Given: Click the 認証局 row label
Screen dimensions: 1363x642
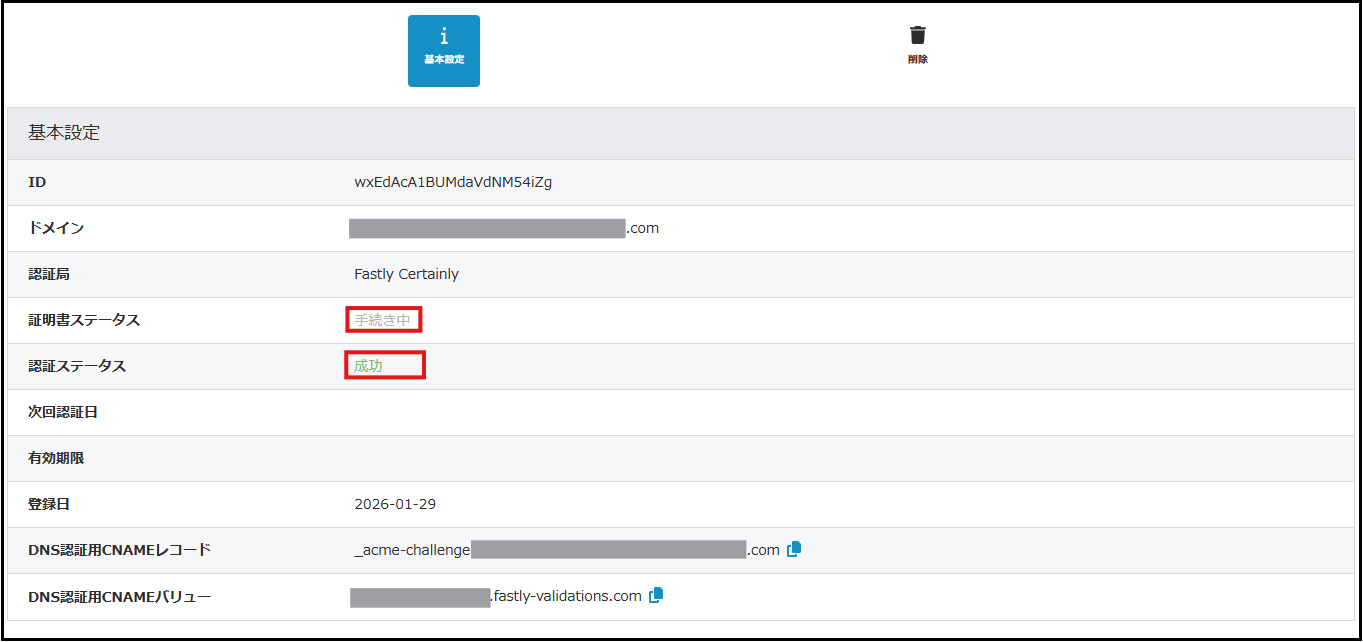Looking at the screenshot, I should pos(49,274).
